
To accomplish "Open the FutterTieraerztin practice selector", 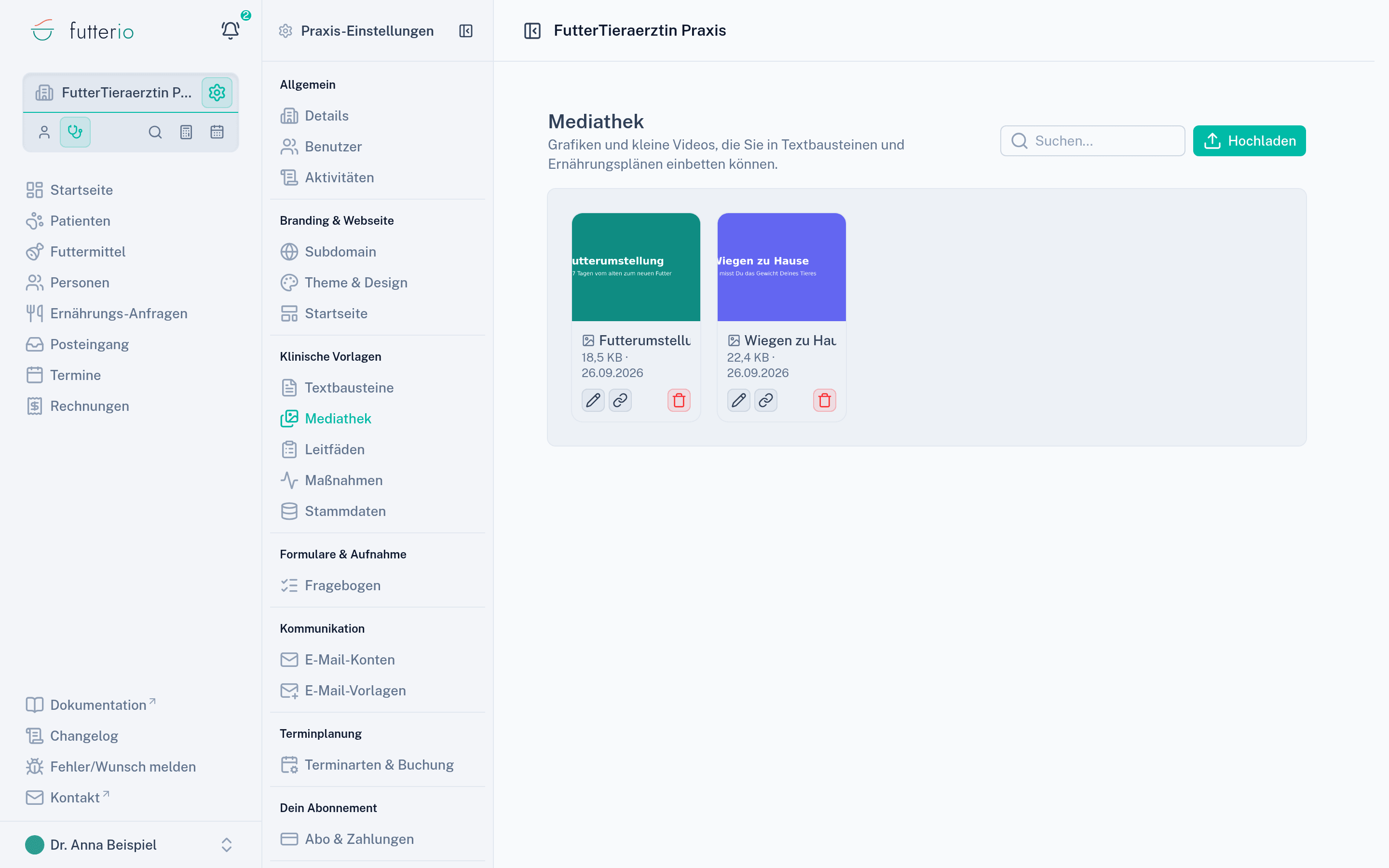I will click(112, 93).
